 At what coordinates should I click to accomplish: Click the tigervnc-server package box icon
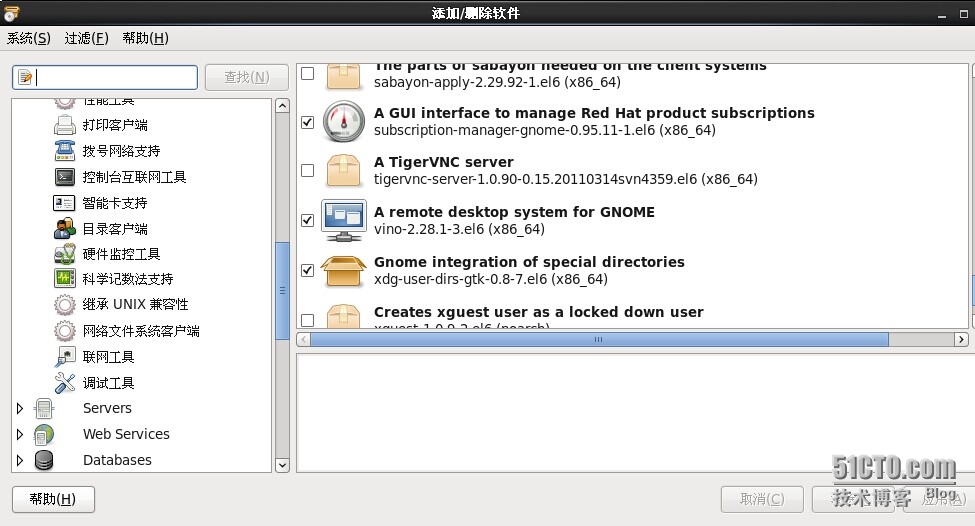pos(343,171)
